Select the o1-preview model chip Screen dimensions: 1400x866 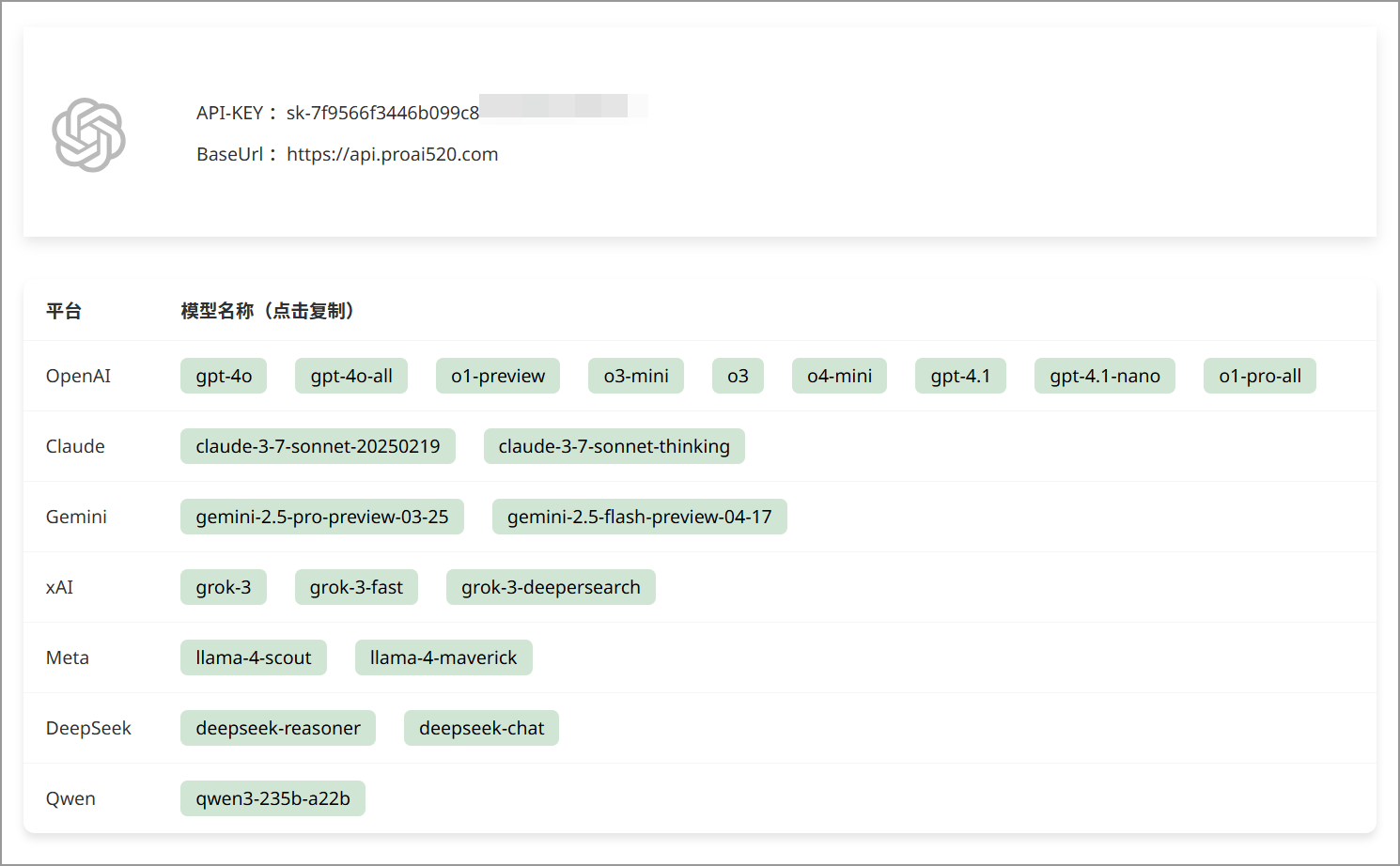pos(498,376)
